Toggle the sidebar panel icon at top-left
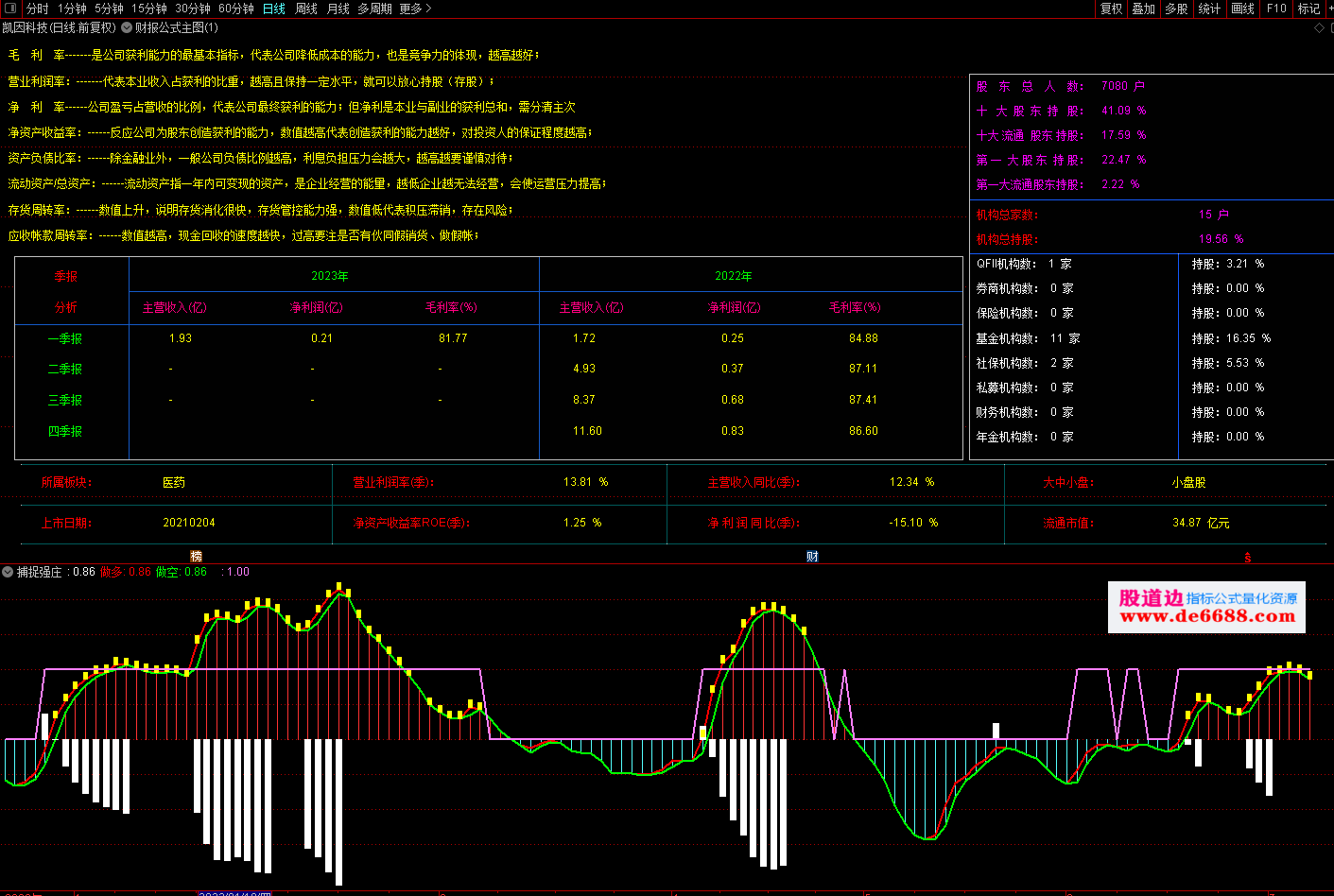Screen dimensions: 1334x896 10,9
